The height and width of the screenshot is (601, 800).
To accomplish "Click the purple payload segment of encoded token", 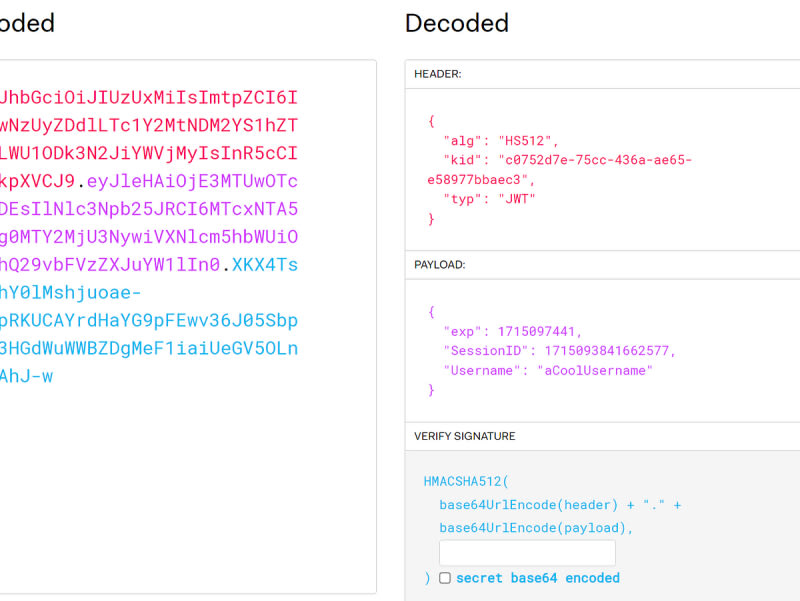I will coord(150,209).
